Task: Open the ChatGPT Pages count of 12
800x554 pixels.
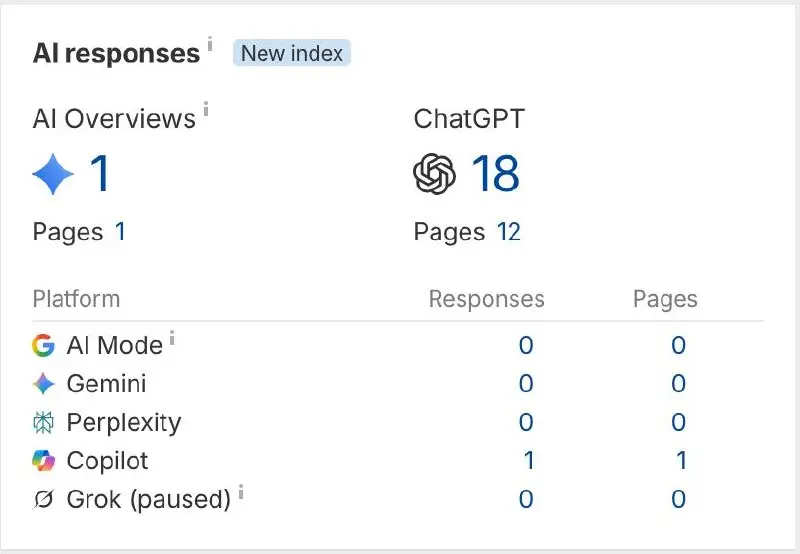Action: click(x=509, y=232)
